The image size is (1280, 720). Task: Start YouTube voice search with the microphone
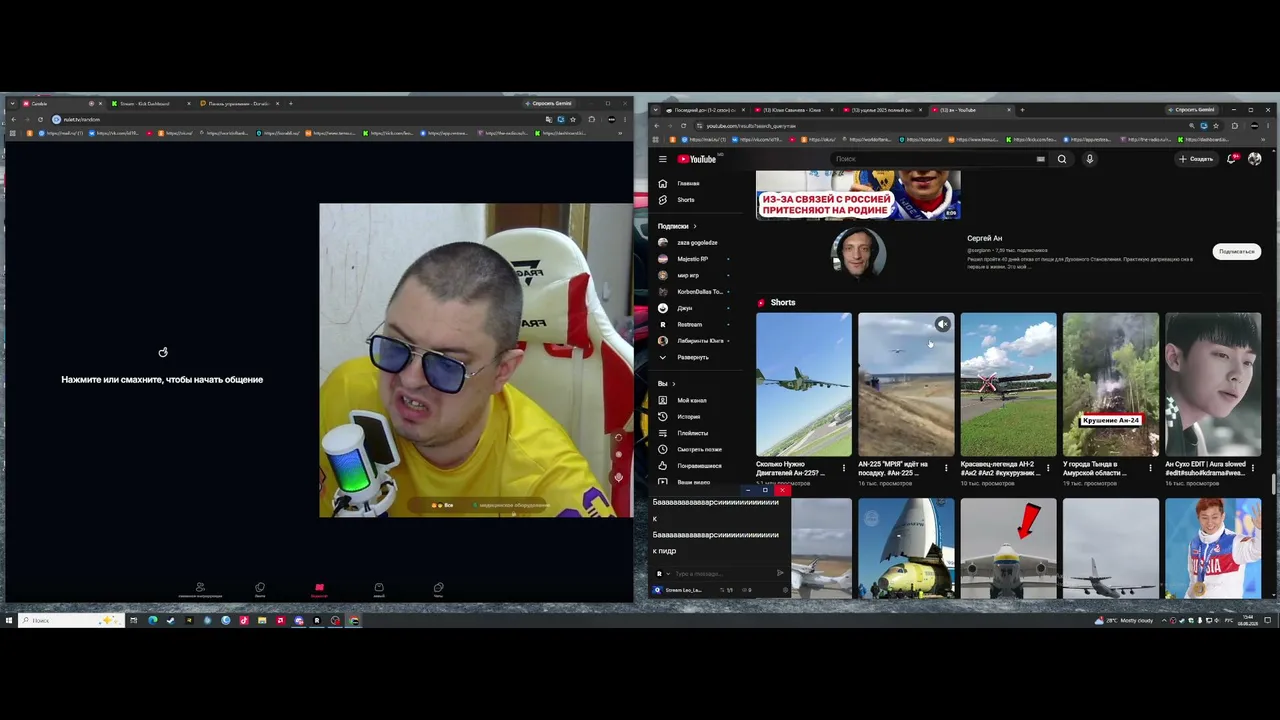coord(1089,159)
